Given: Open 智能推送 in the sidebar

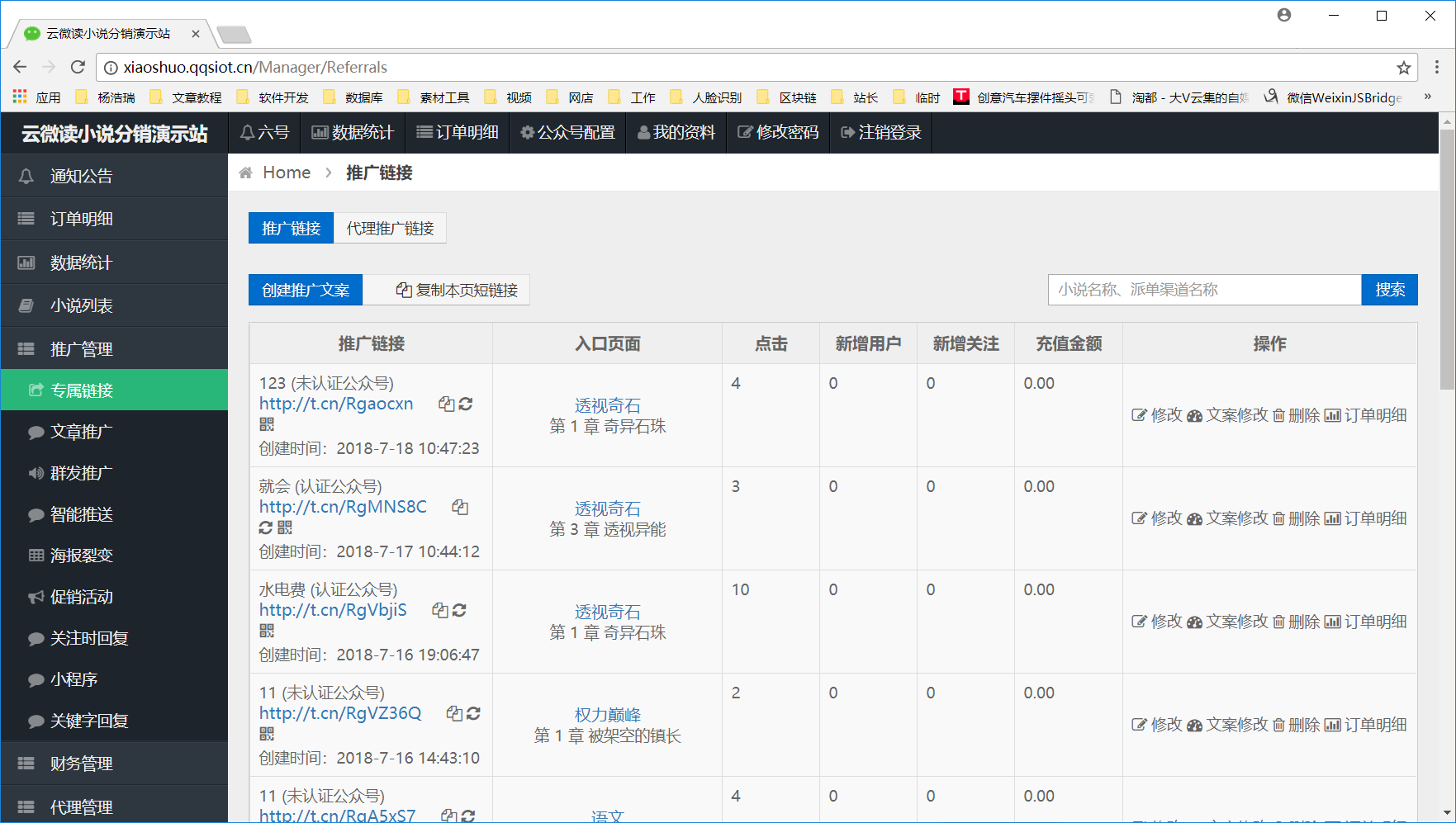Looking at the screenshot, I should point(114,513).
